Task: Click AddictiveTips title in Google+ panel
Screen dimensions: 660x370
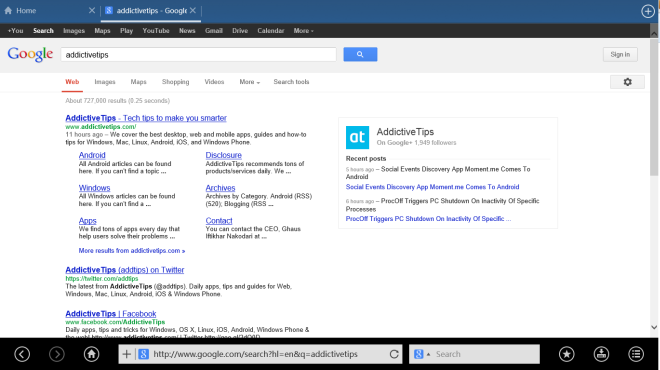Action: click(405, 132)
